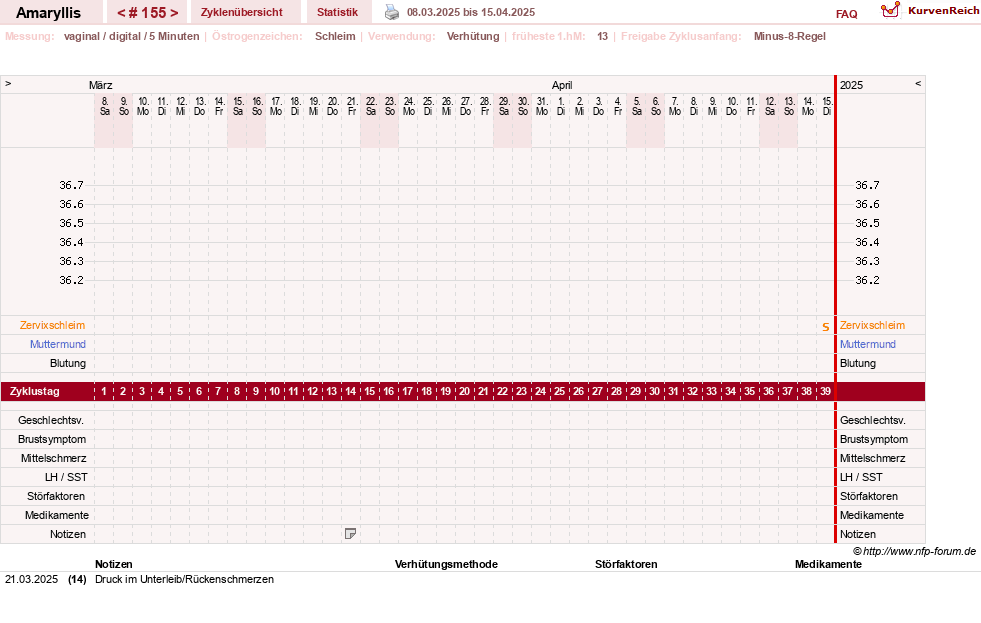This screenshot has width=981, height=623.
Task: Click the note date 21.03.2025
Action: tap(31, 579)
